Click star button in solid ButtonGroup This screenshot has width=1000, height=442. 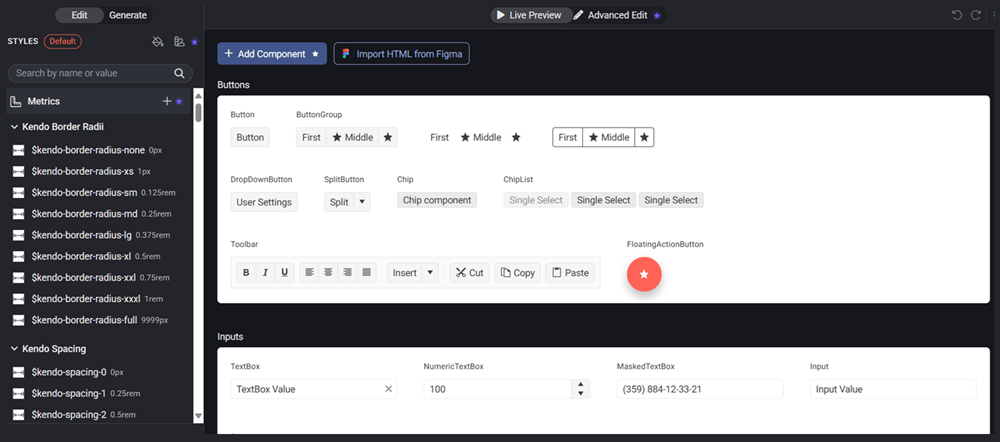[388, 137]
